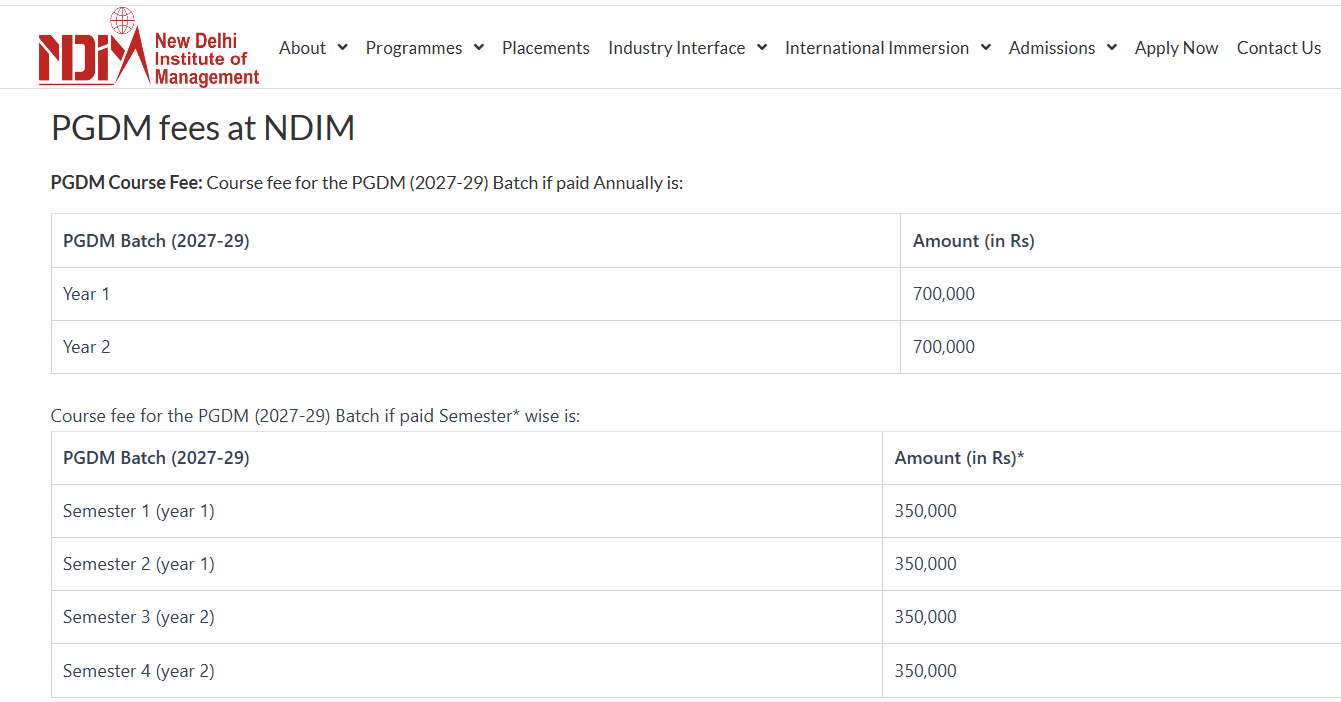Click the 350,000 amount for Semester 4

point(926,671)
